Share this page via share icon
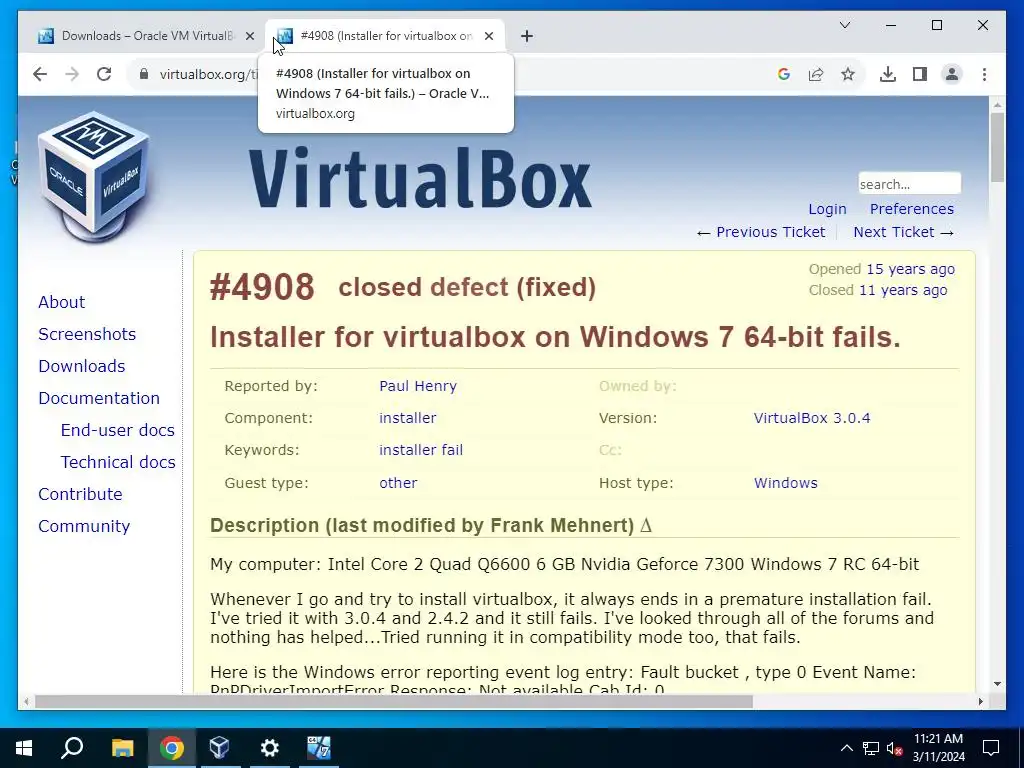Image resolution: width=1024 pixels, height=768 pixels. [816, 74]
